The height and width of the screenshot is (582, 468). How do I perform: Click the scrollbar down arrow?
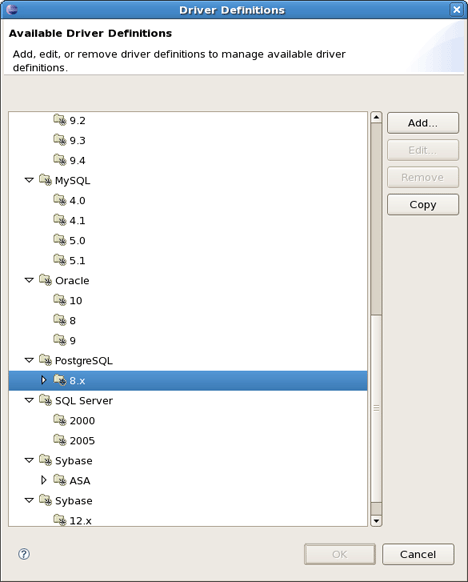(x=376, y=521)
